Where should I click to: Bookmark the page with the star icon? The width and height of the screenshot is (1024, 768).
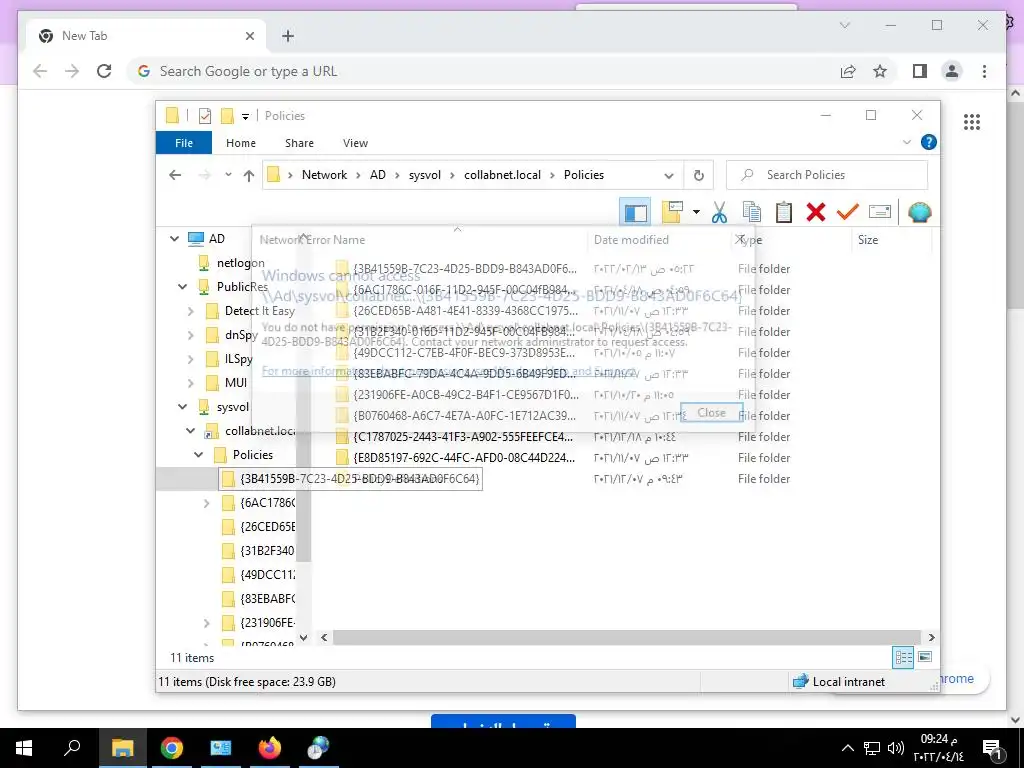[x=880, y=71]
